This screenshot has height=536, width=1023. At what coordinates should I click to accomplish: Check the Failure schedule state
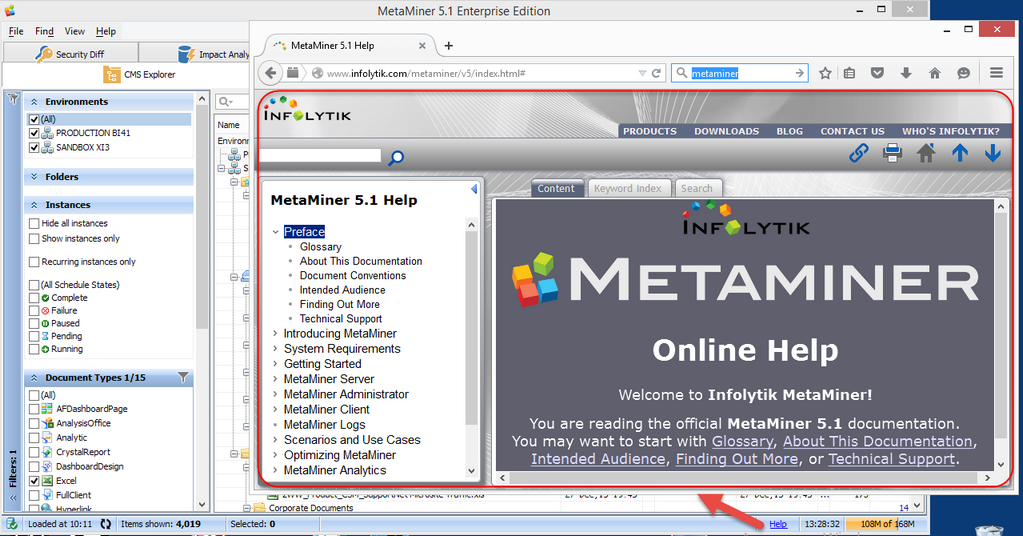coord(34,311)
